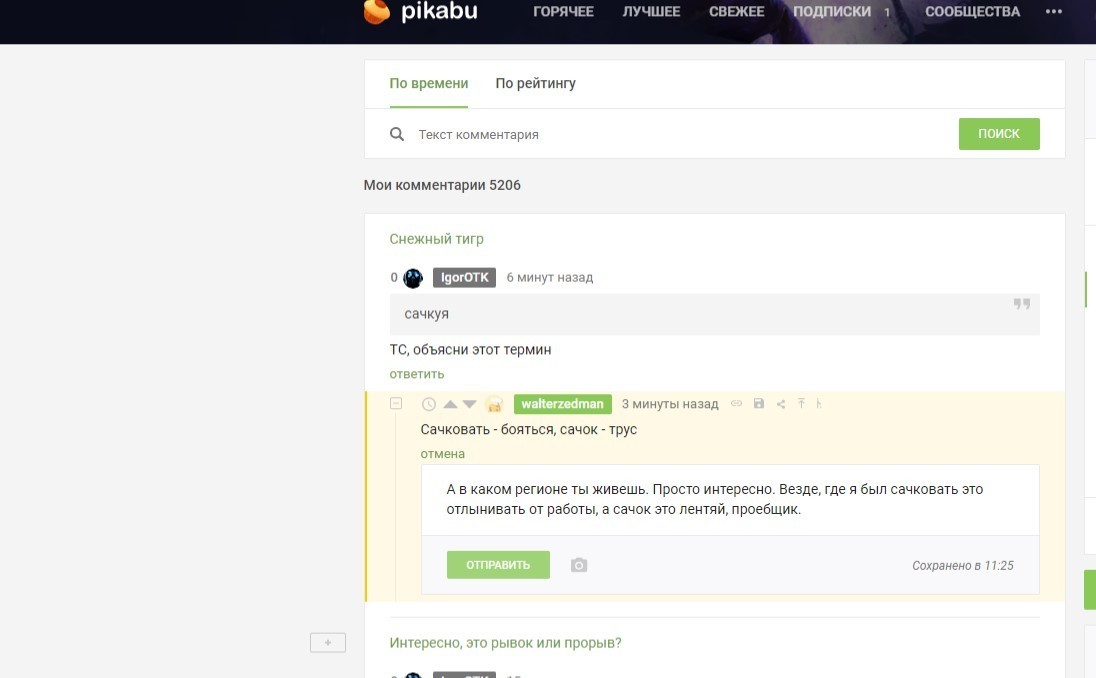Save walterzedman's comment with floppy icon
The width and height of the screenshot is (1096, 678).
pos(759,404)
